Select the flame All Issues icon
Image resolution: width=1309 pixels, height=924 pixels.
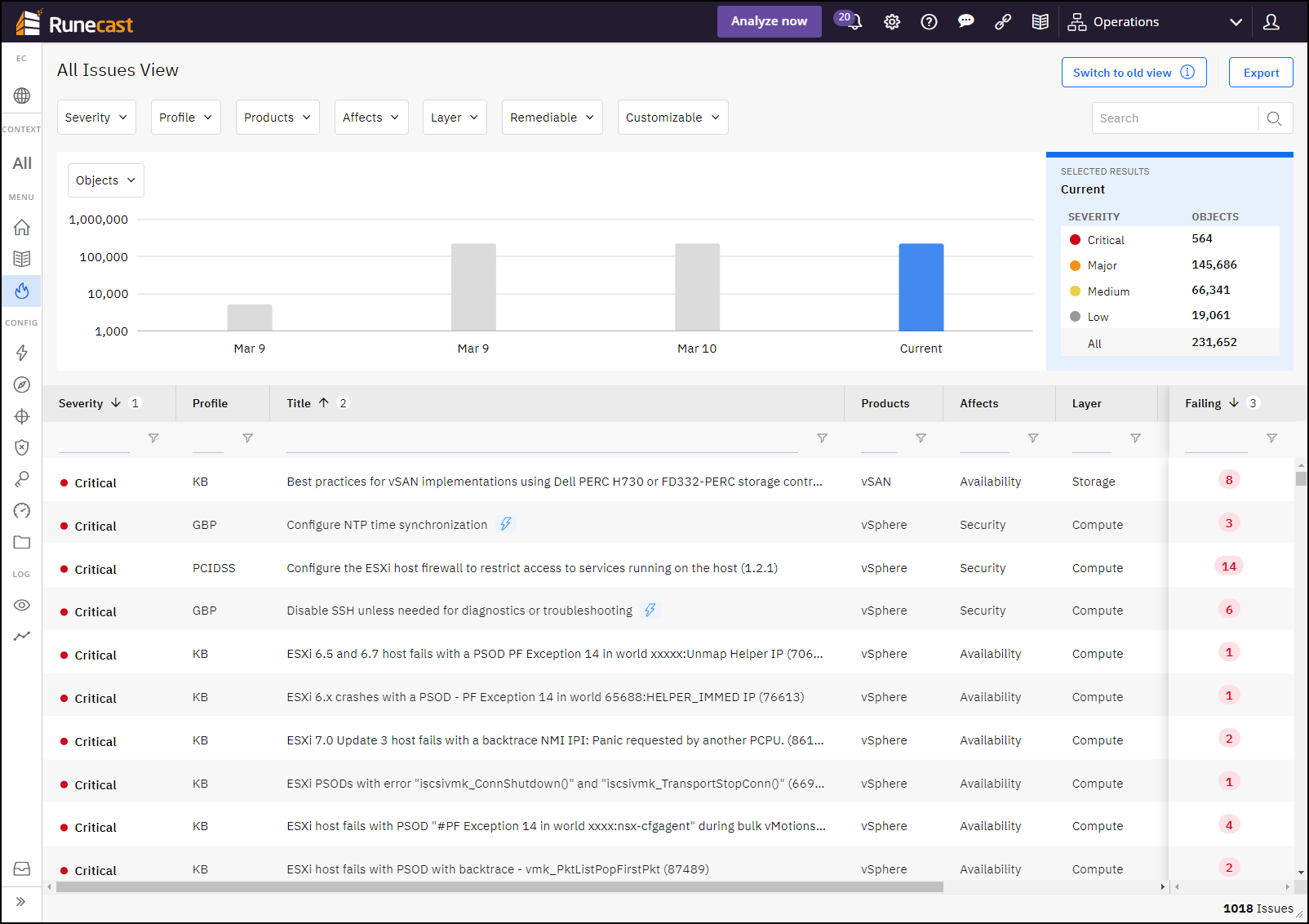click(x=22, y=291)
